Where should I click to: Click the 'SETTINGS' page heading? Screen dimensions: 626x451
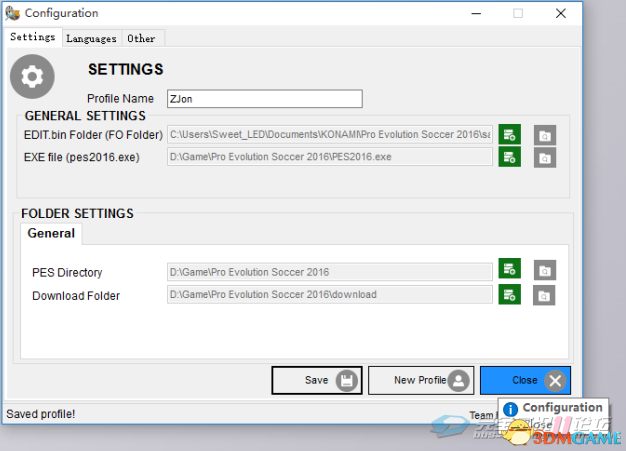click(x=126, y=69)
